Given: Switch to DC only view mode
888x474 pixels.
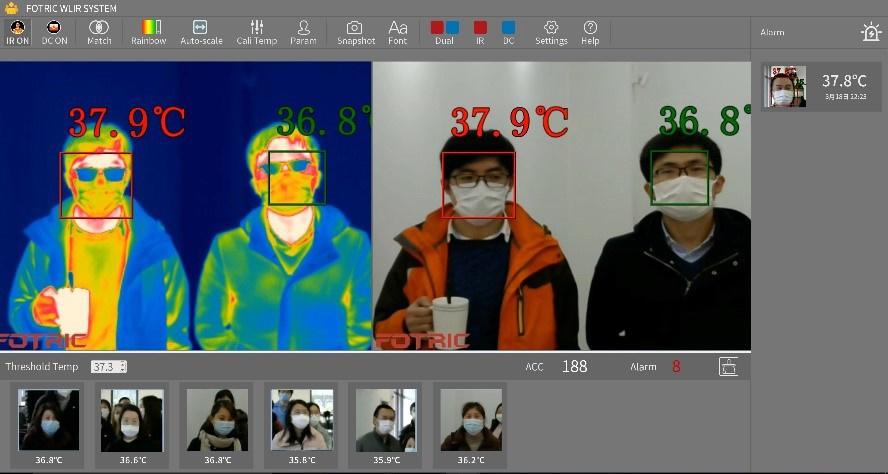Looking at the screenshot, I should pyautogui.click(x=508, y=32).
